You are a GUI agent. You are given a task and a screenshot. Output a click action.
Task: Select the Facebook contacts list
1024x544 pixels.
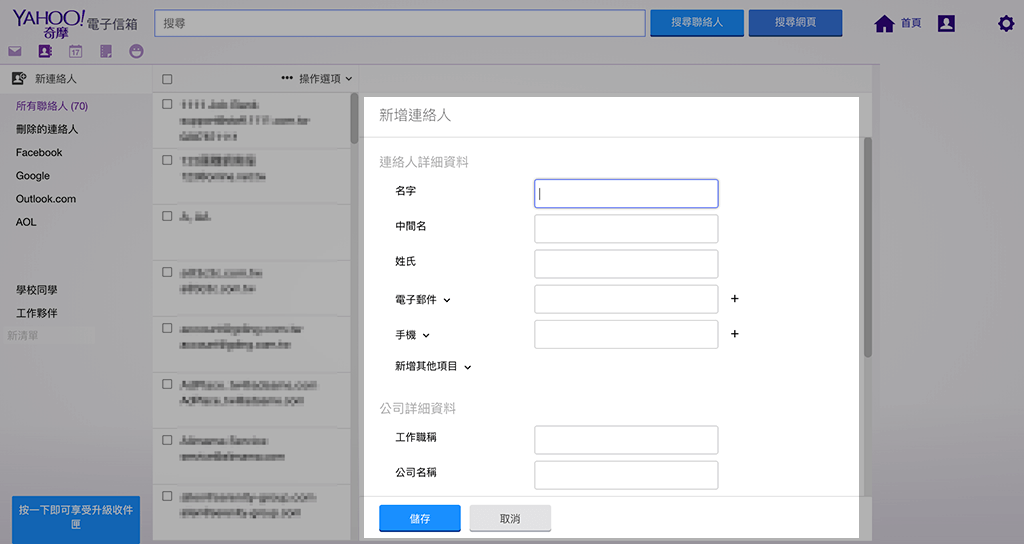tap(39, 153)
